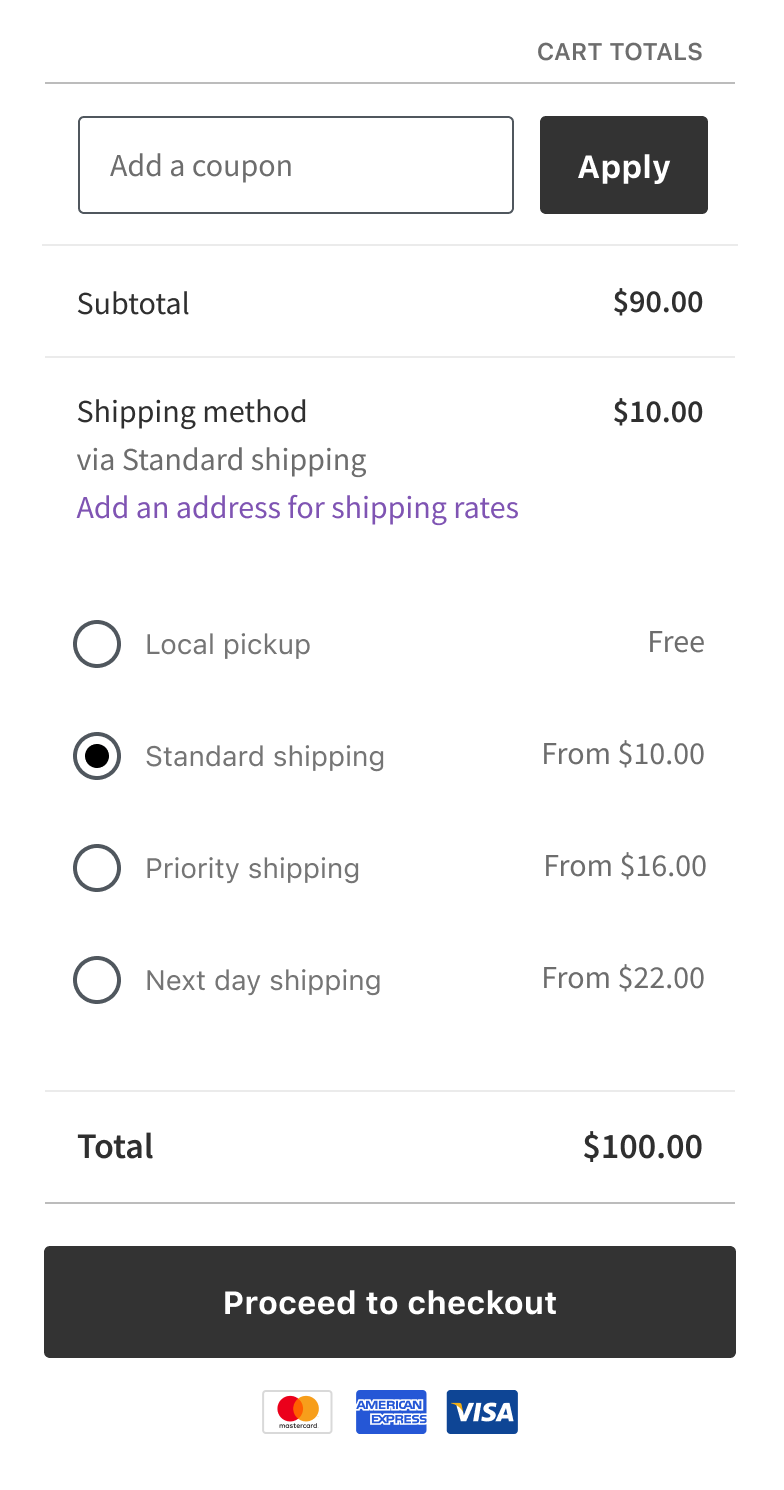Click the CART TOTALS heading
Viewport: 784px width, 1490px height.
pos(620,51)
